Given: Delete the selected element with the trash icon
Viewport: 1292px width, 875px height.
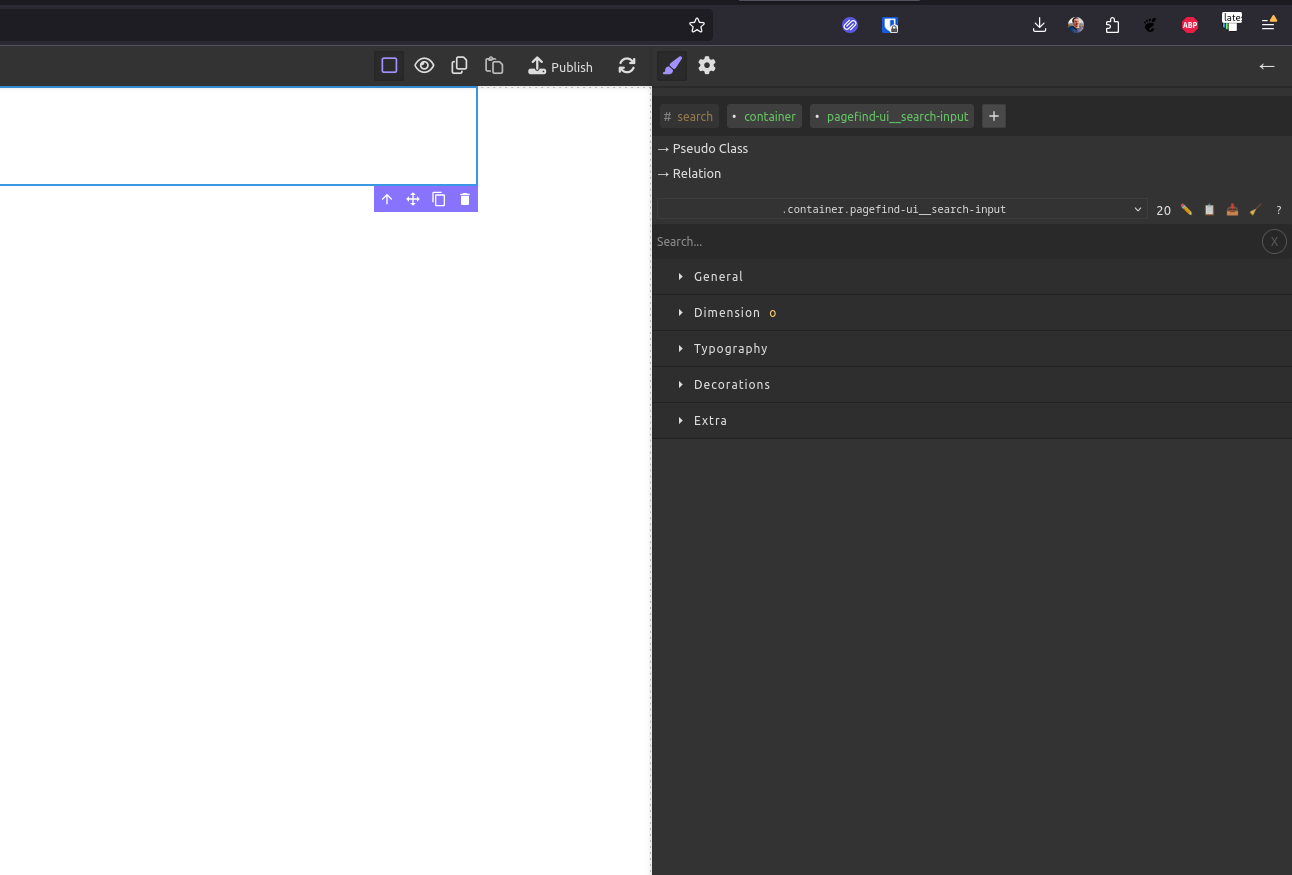Looking at the screenshot, I should tap(465, 198).
